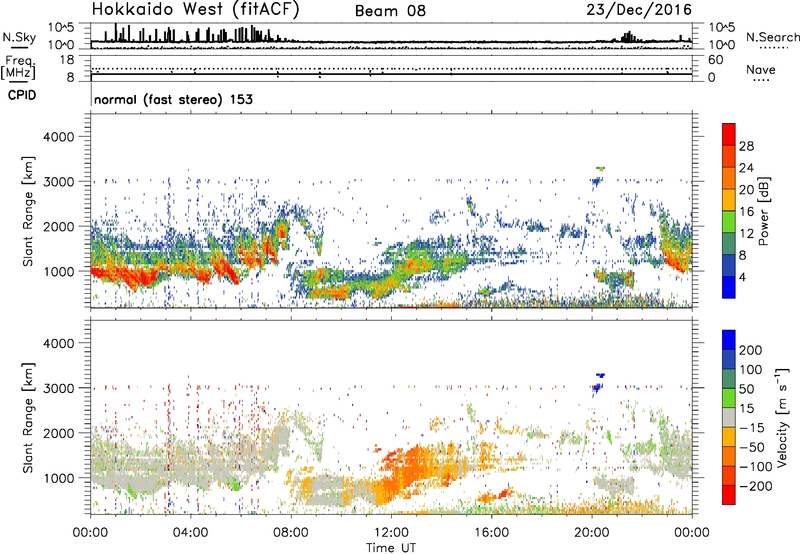The image size is (800, 554).
Task: Click the gray segment of velocity colorbar
Action: 729,417
